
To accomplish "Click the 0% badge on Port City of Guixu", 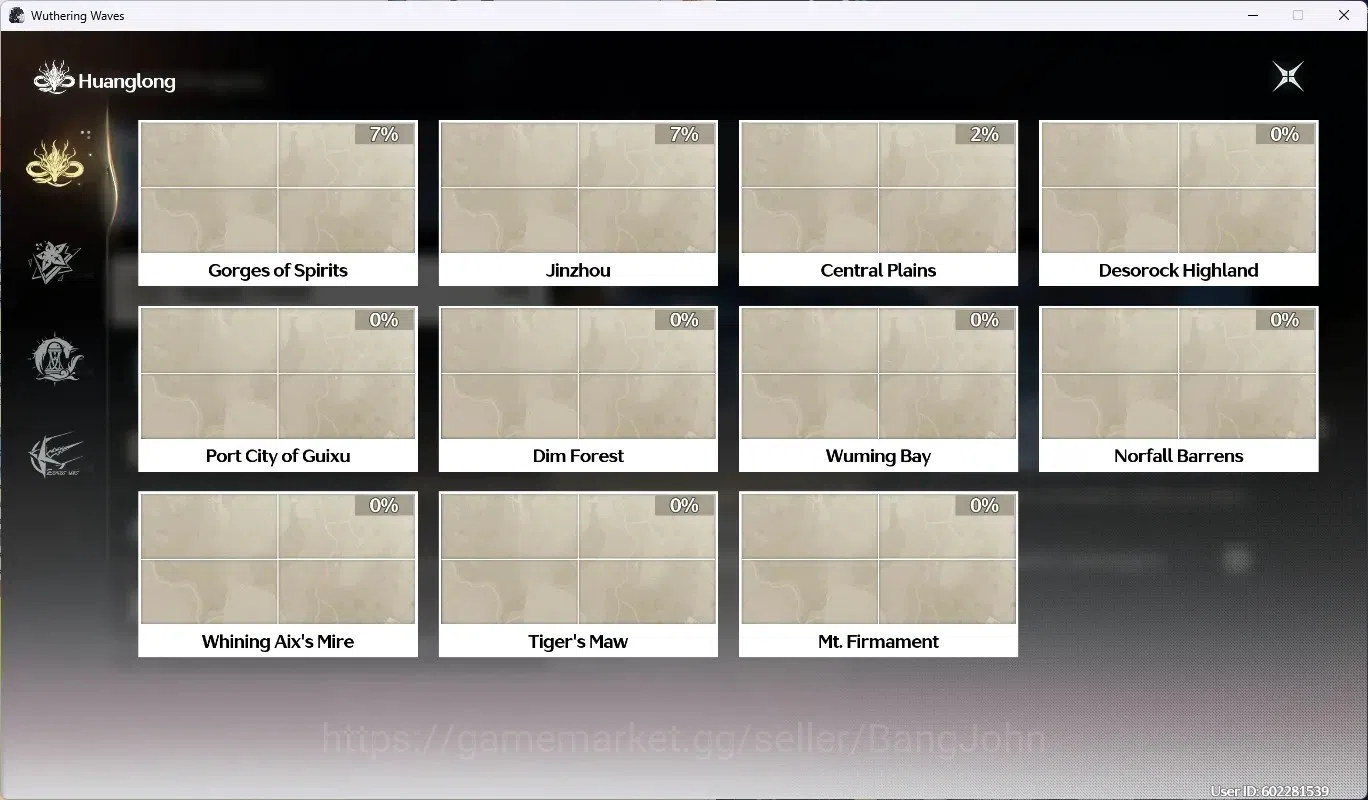I will (x=384, y=320).
